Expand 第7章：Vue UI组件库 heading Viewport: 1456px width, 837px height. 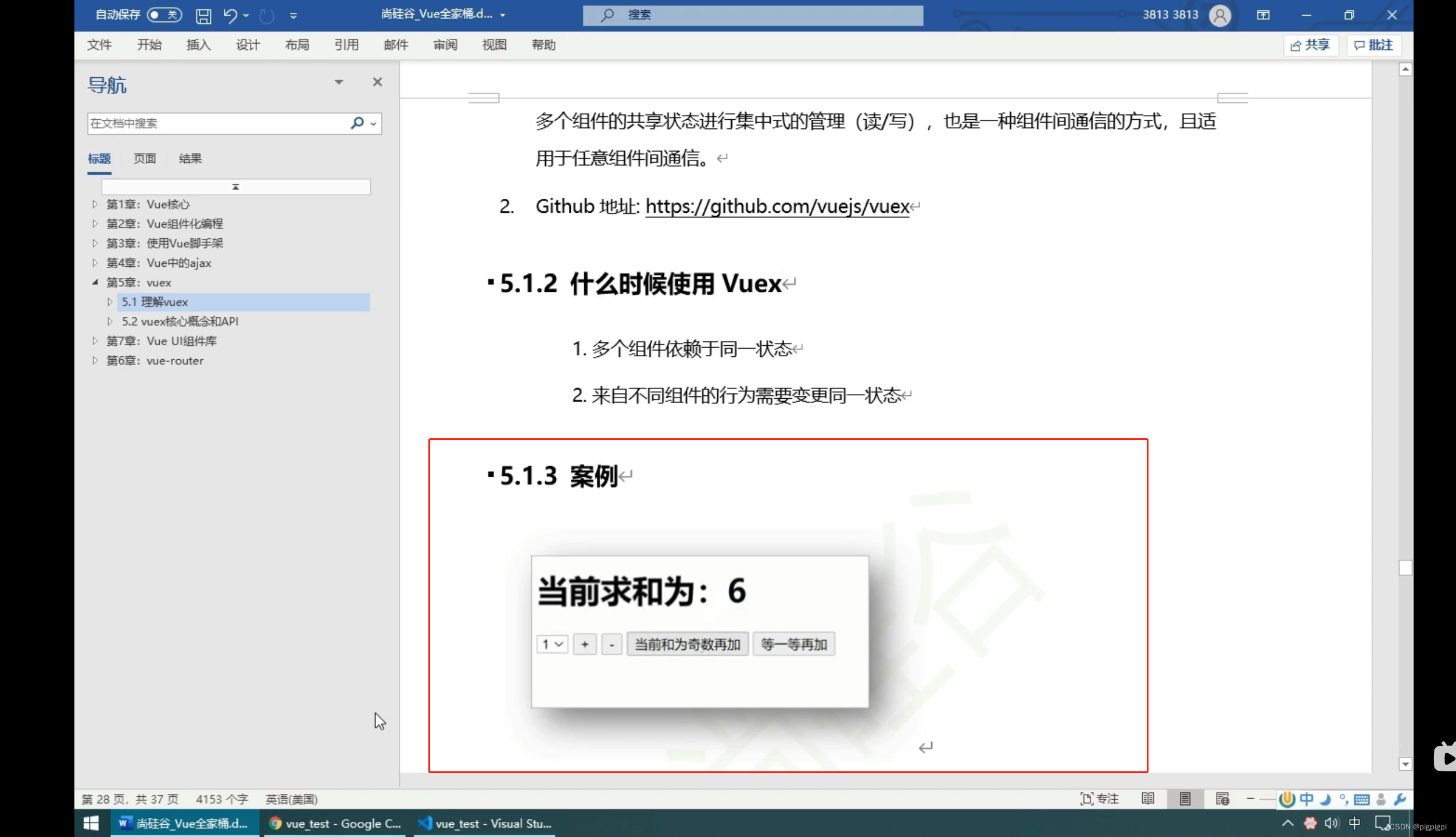pyautogui.click(x=95, y=341)
